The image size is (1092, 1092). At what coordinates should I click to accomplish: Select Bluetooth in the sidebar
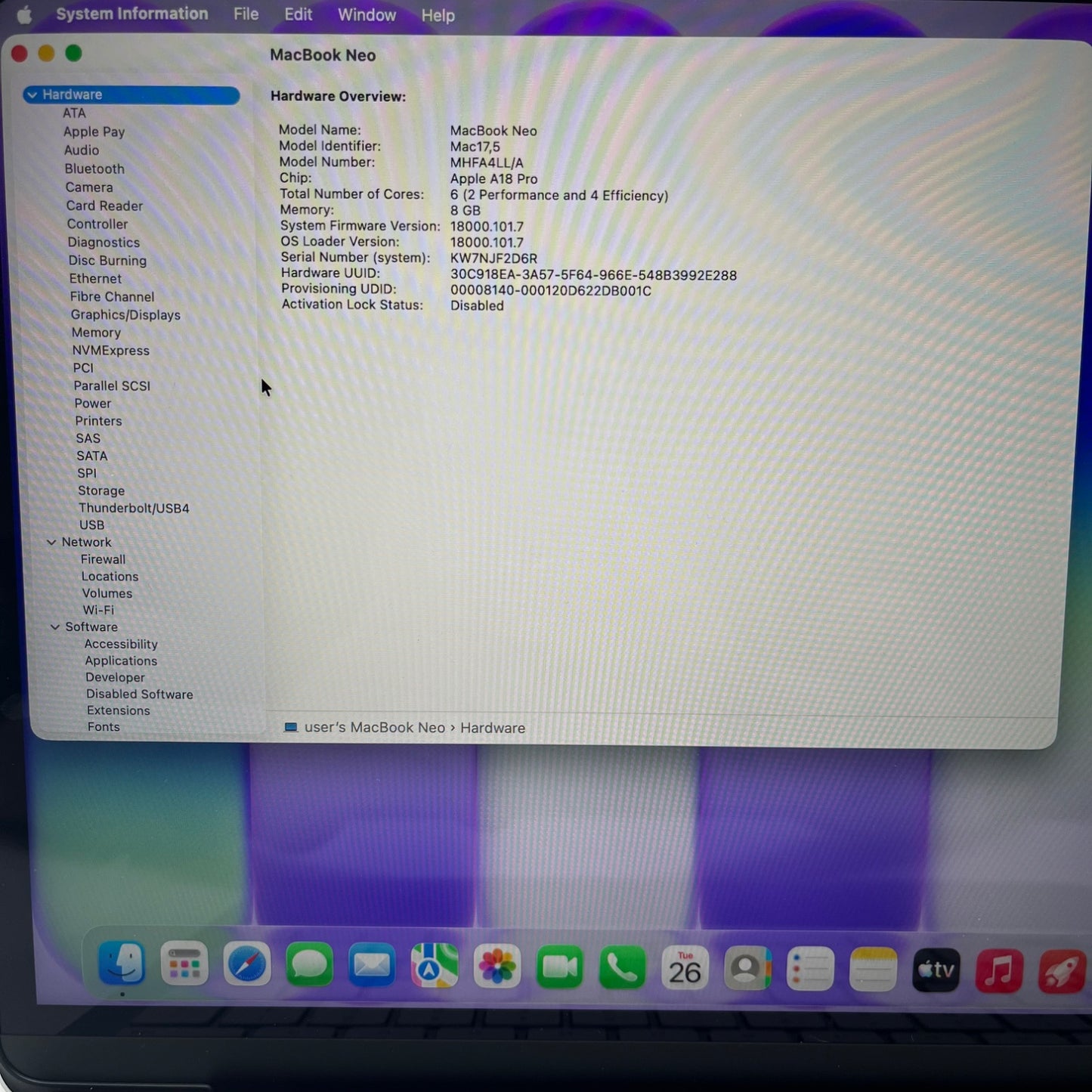pos(94,169)
